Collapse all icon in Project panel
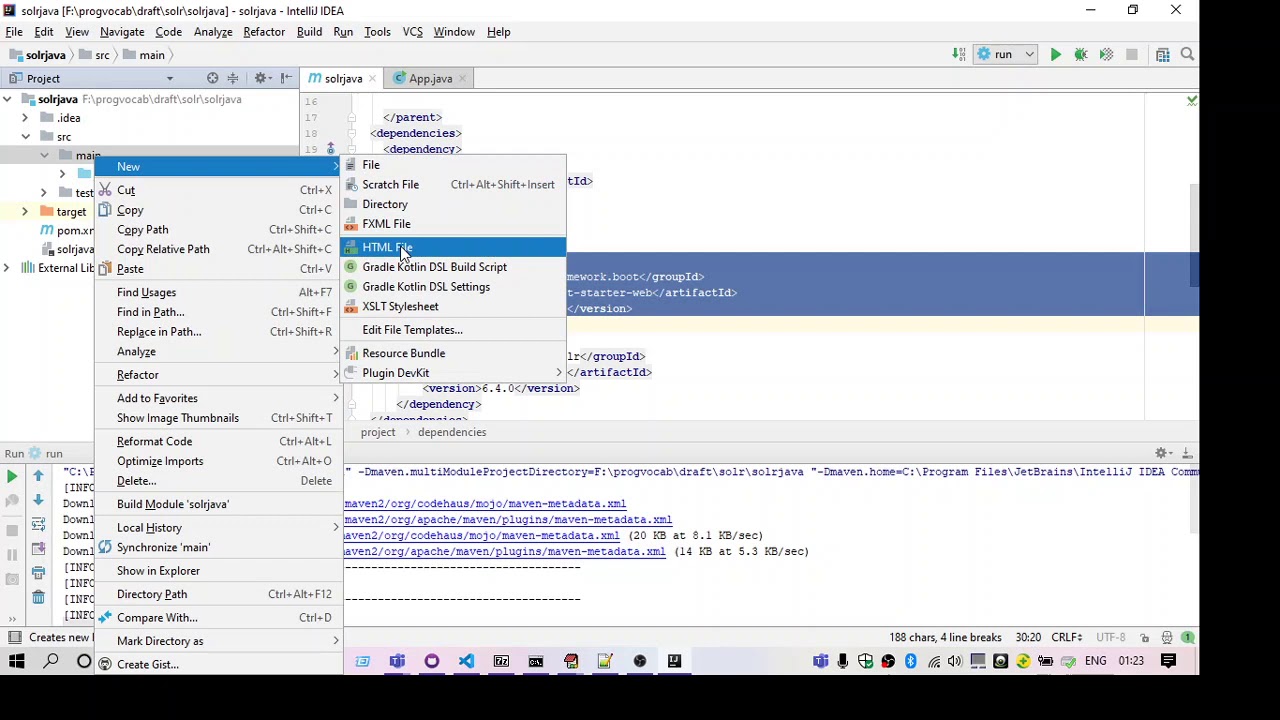Image resolution: width=1280 pixels, height=720 pixels. [233, 78]
